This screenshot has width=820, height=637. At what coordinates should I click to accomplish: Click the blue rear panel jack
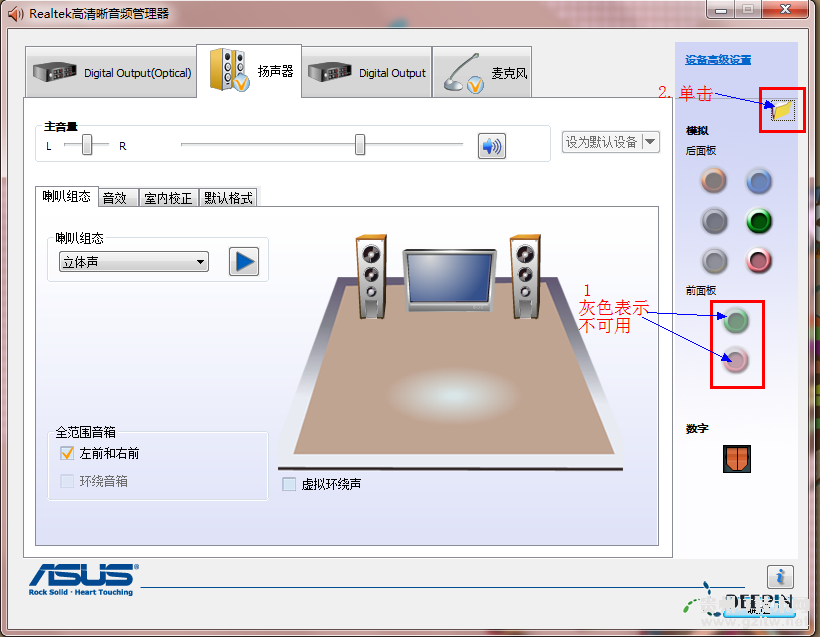pos(758,181)
